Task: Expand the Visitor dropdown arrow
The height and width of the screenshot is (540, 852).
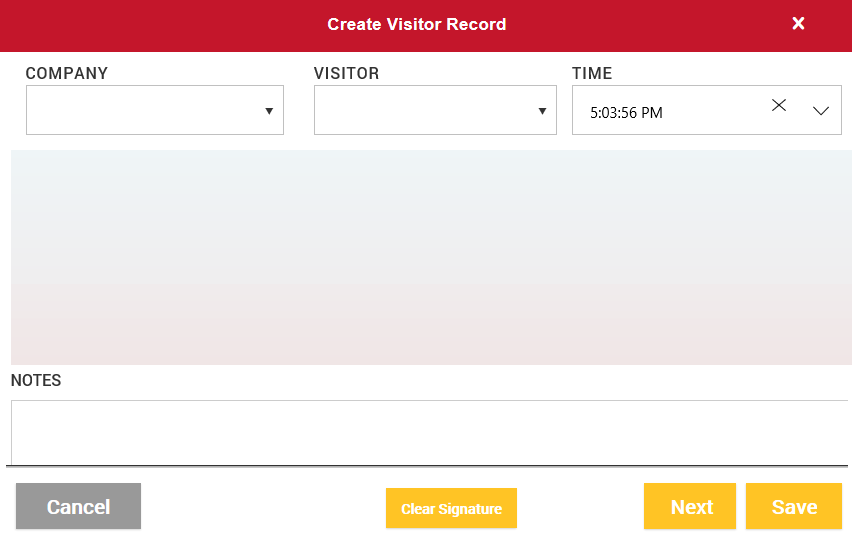Action: point(542,111)
